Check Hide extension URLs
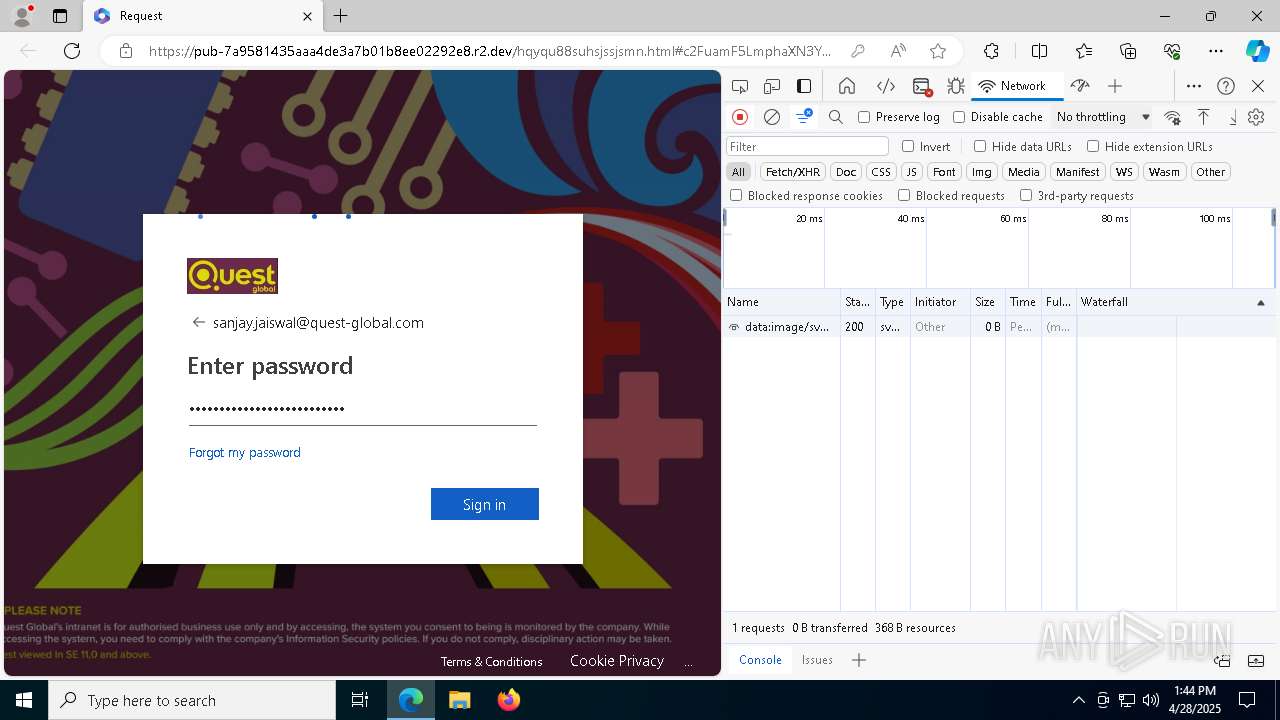The width and height of the screenshot is (1280, 720). (x=1093, y=146)
